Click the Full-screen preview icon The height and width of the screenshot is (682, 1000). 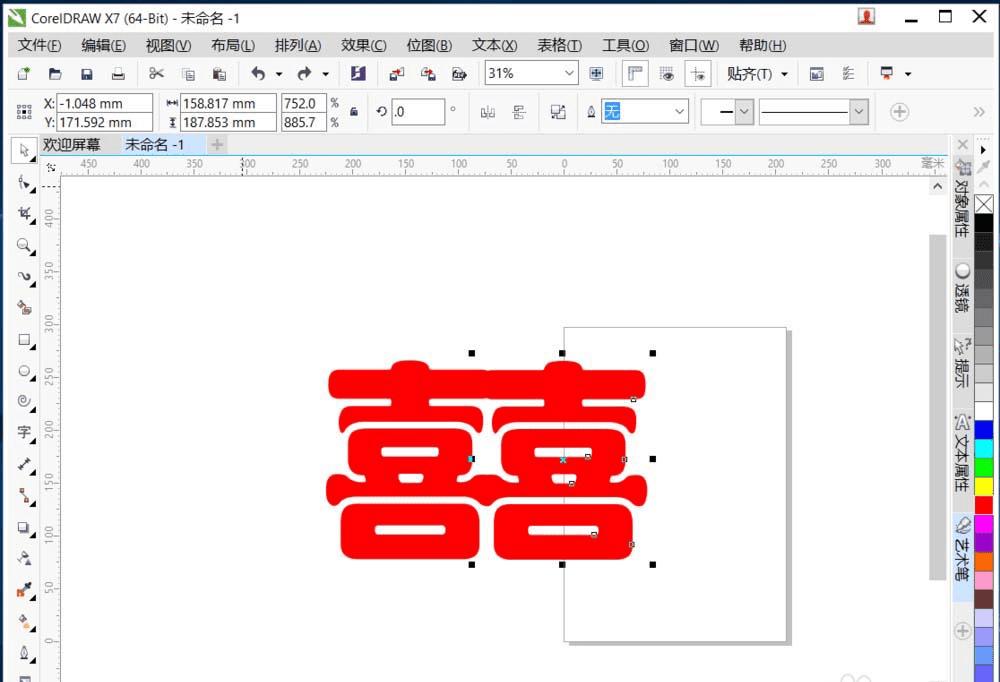[x=596, y=74]
